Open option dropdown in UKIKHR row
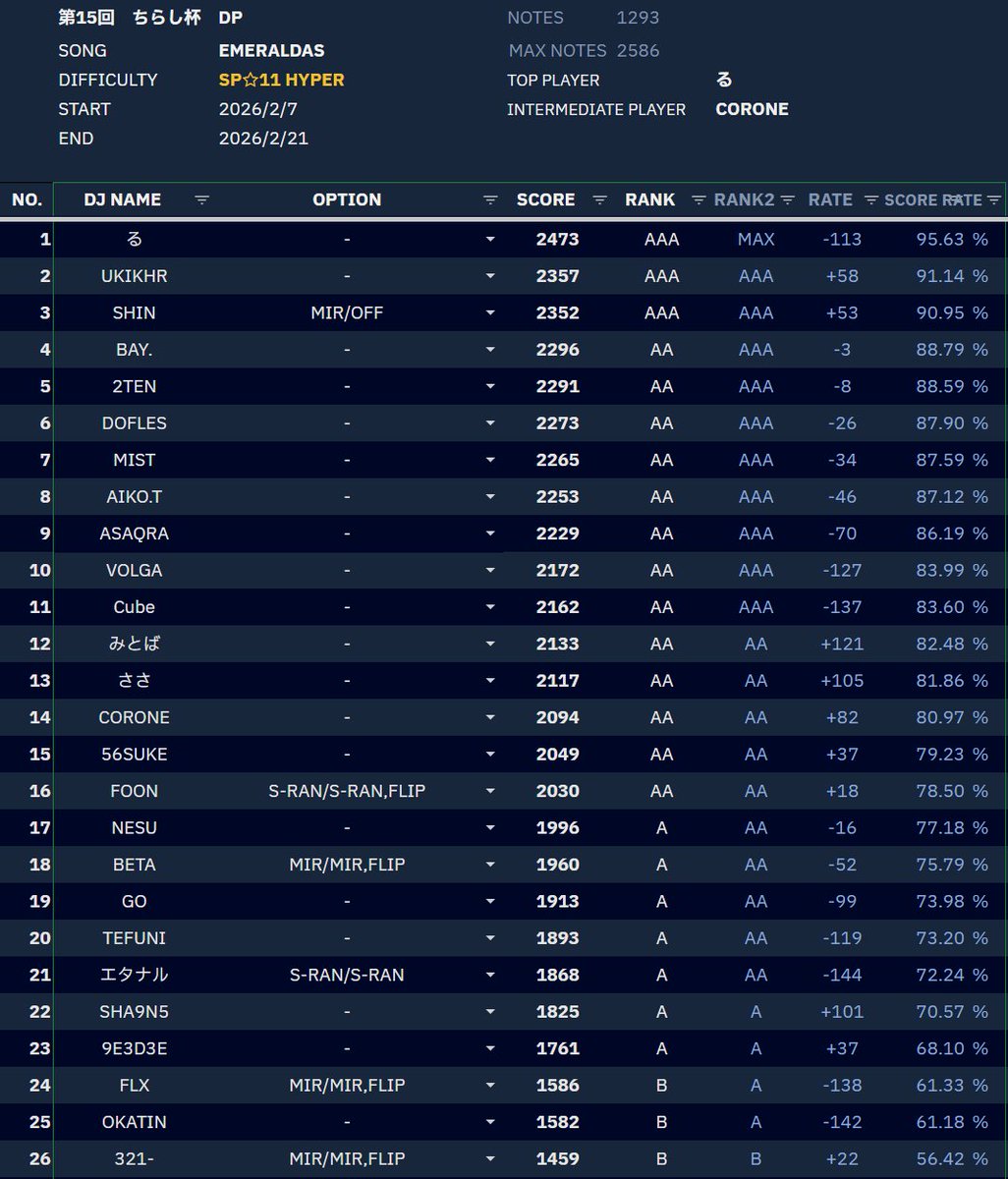Viewport: 1008px width, 1179px height. tap(490, 276)
